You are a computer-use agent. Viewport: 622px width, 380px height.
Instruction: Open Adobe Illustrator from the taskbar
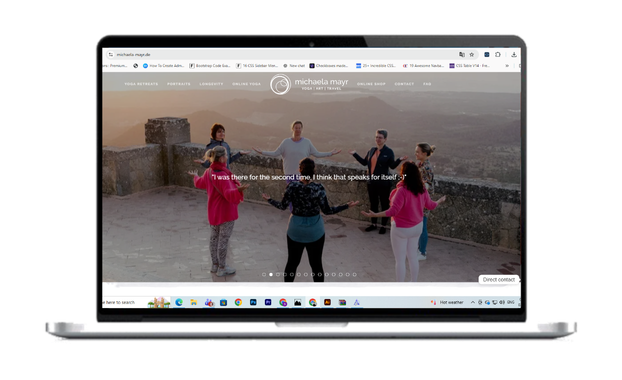327,302
